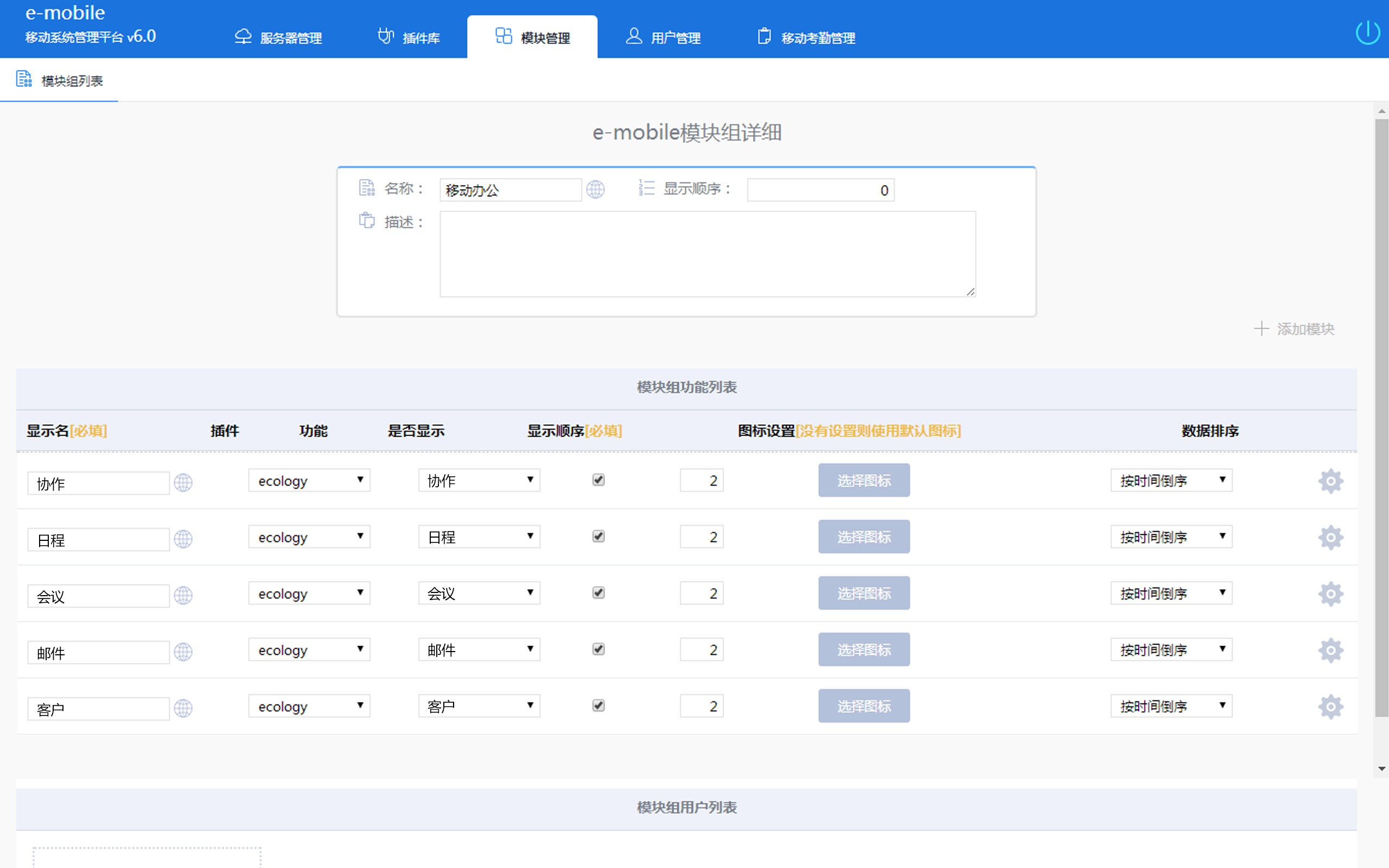Open ecology plugin dropdown in 日程 row

[x=309, y=537]
